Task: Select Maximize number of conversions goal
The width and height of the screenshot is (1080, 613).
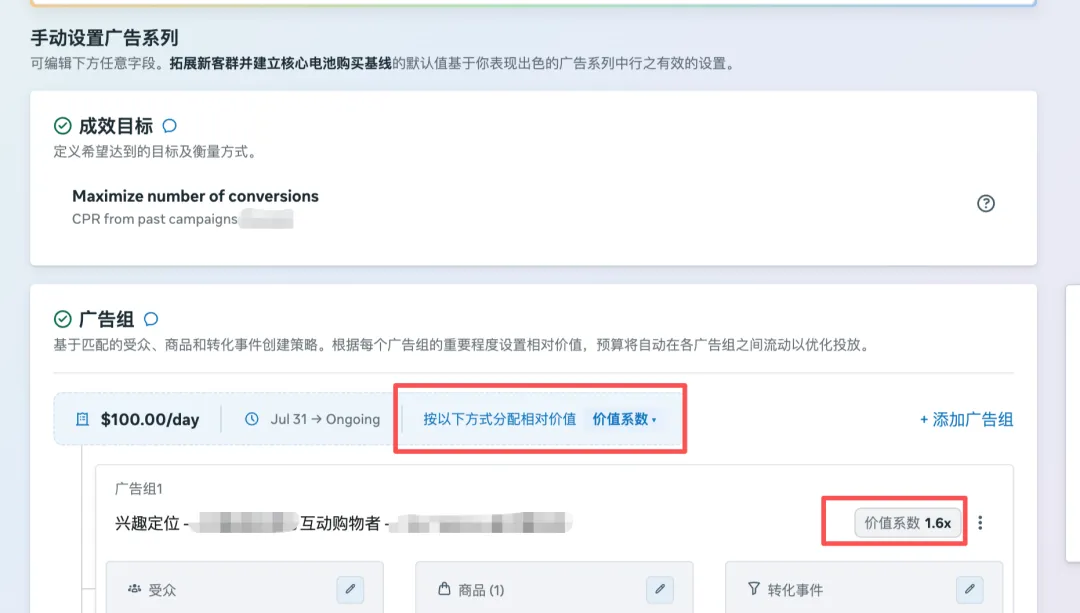Action: [x=196, y=196]
